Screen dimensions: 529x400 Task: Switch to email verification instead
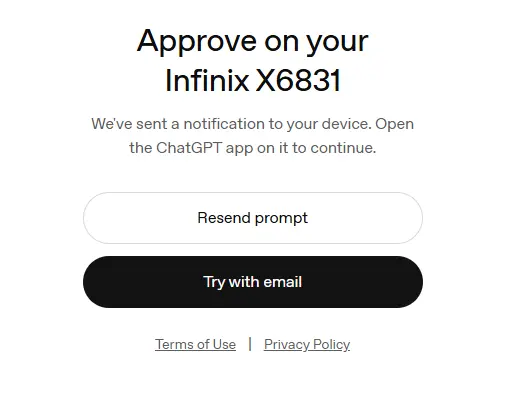[253, 282]
